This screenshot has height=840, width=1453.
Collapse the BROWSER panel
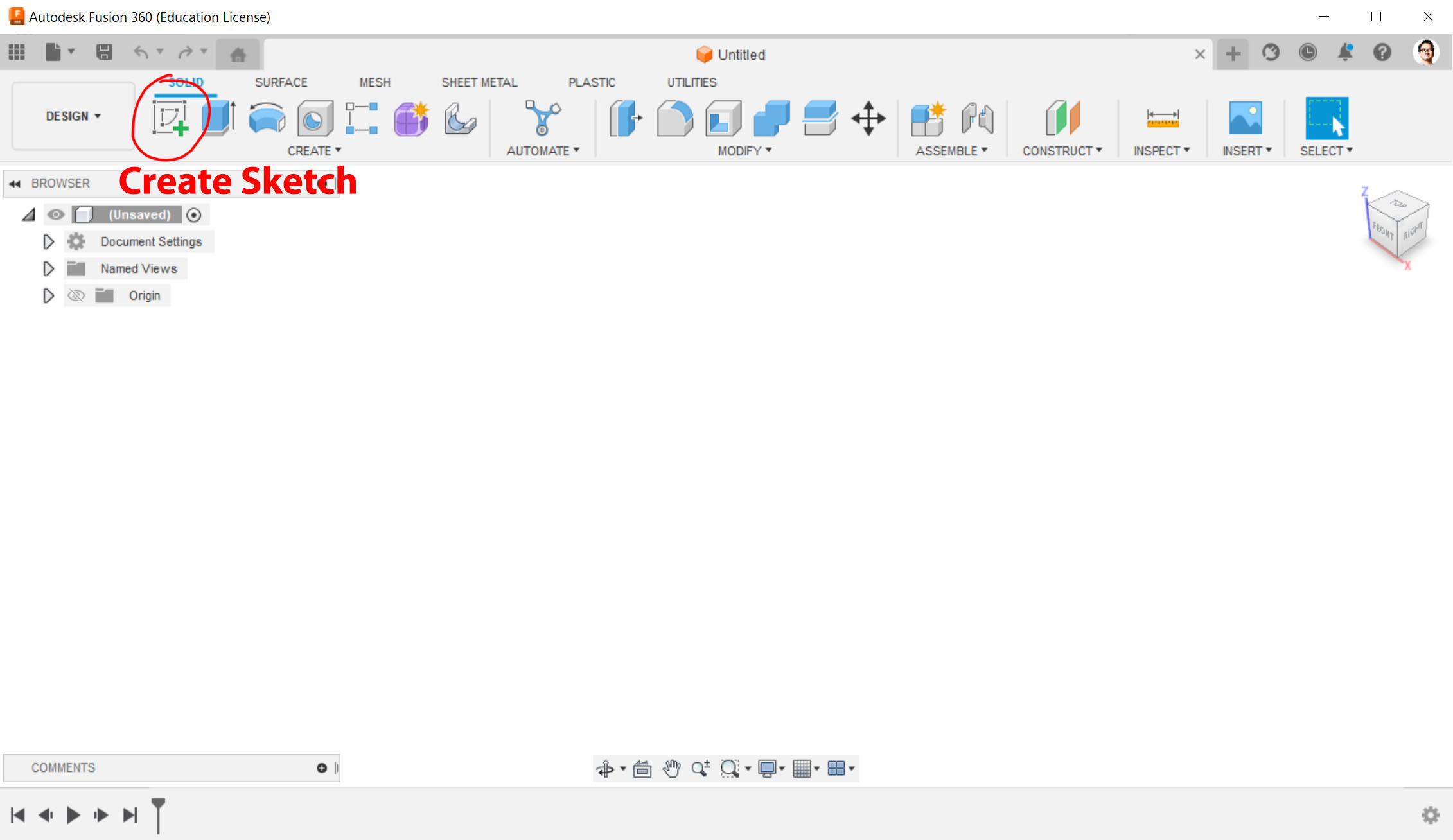point(15,184)
